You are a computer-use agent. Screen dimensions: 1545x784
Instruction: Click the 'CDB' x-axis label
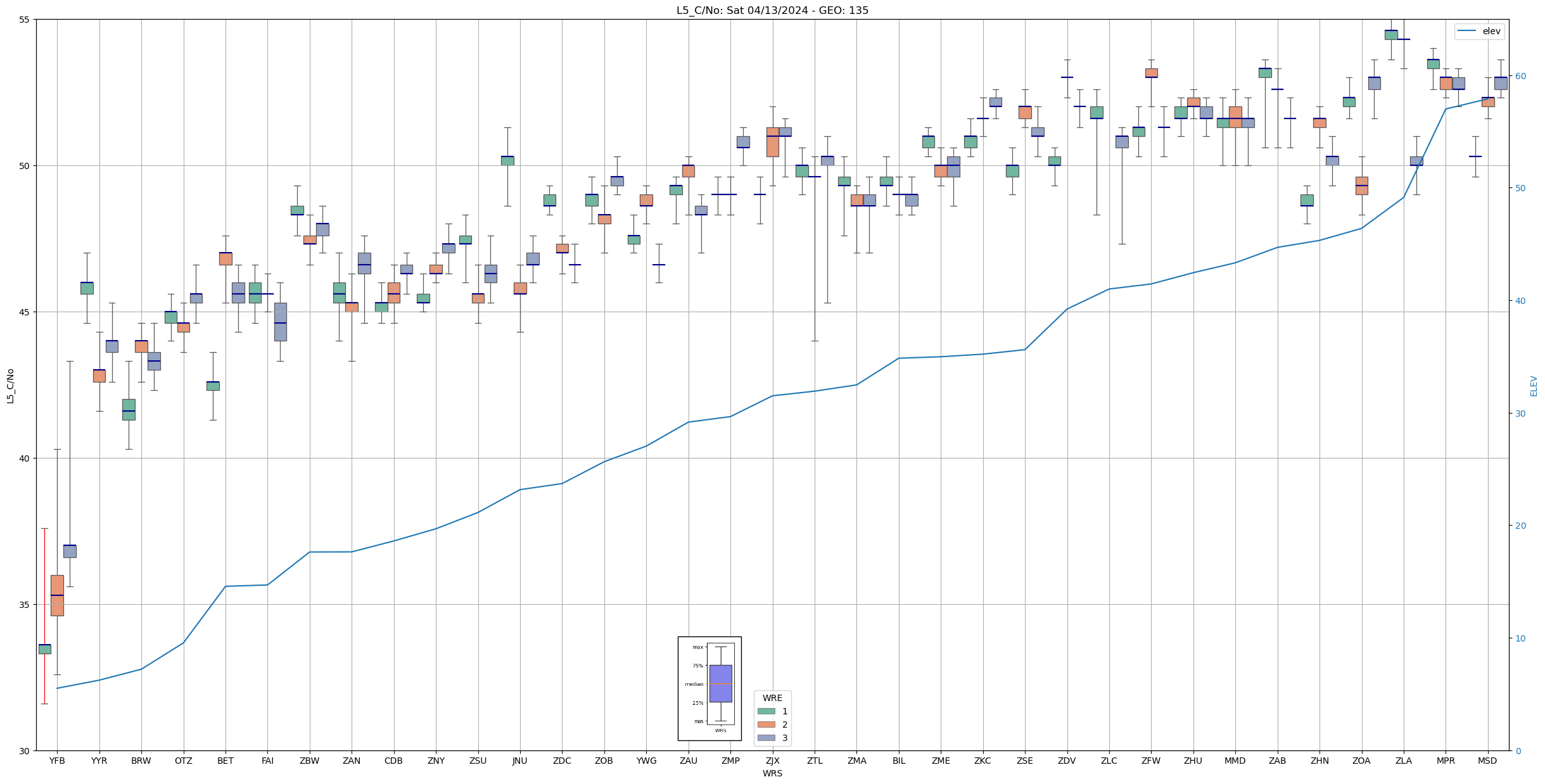(x=394, y=761)
